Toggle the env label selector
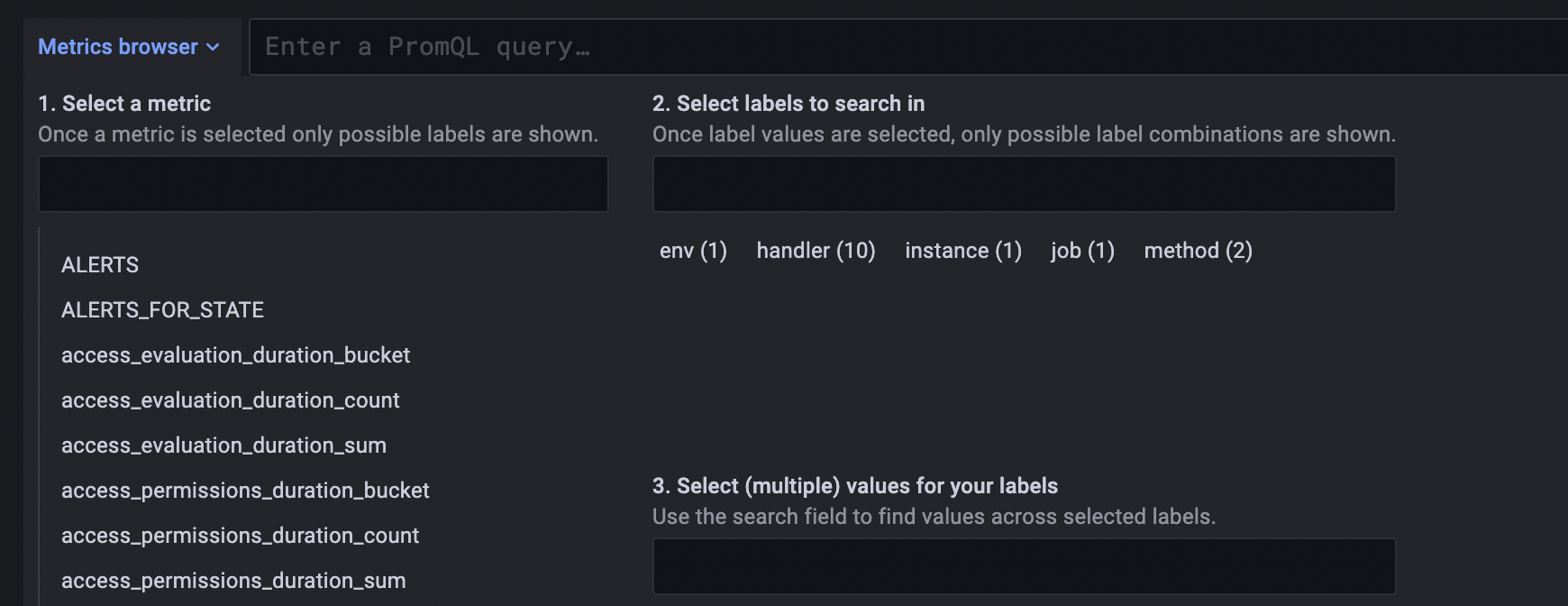The height and width of the screenshot is (606, 1568). tap(692, 251)
